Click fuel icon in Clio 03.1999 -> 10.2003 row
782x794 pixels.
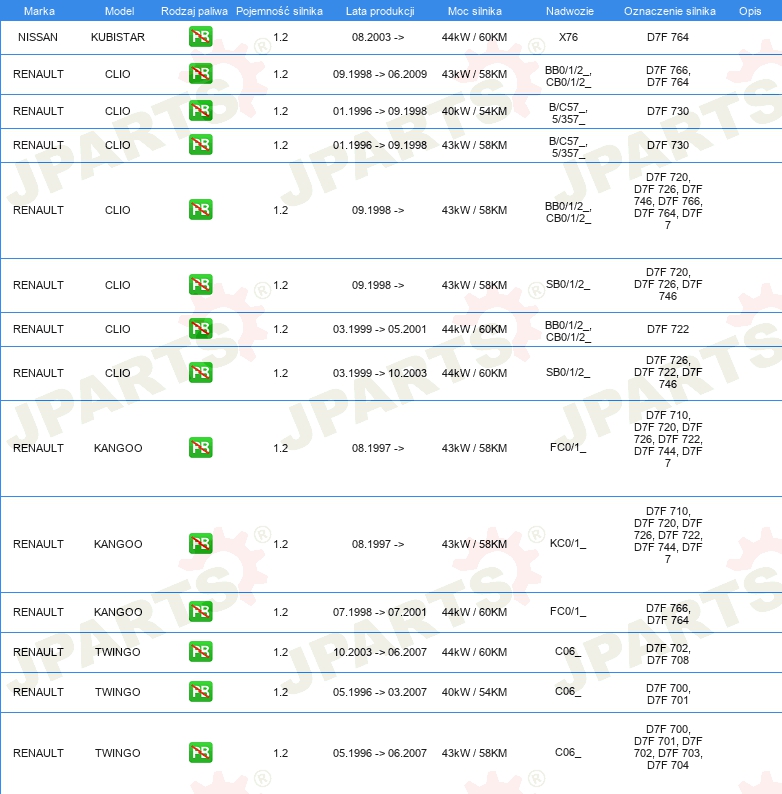click(x=201, y=373)
